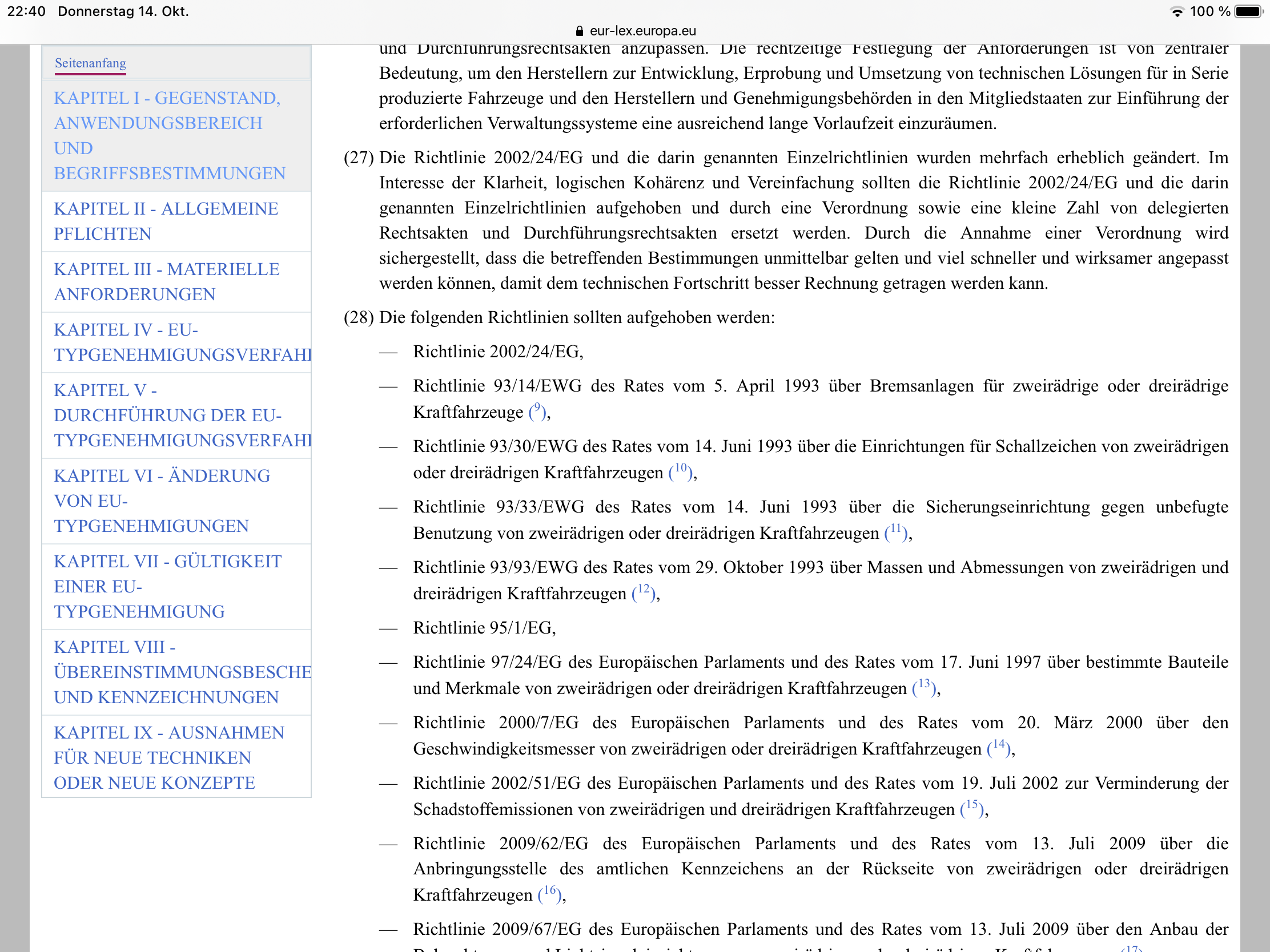Tap the text 'Richtlinie 2002/24/EG,' list item

498,352
